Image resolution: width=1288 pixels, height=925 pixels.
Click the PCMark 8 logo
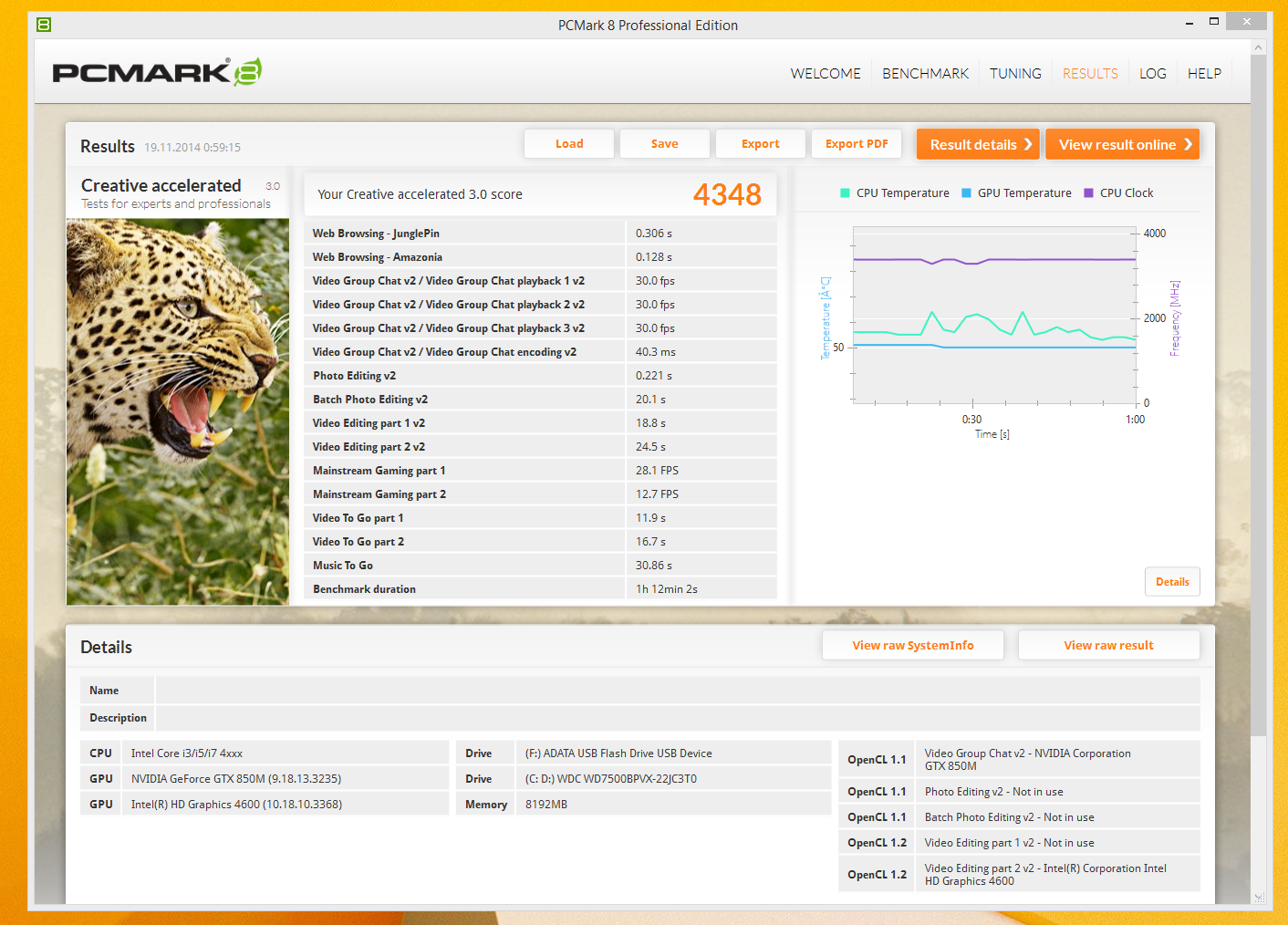click(x=157, y=72)
